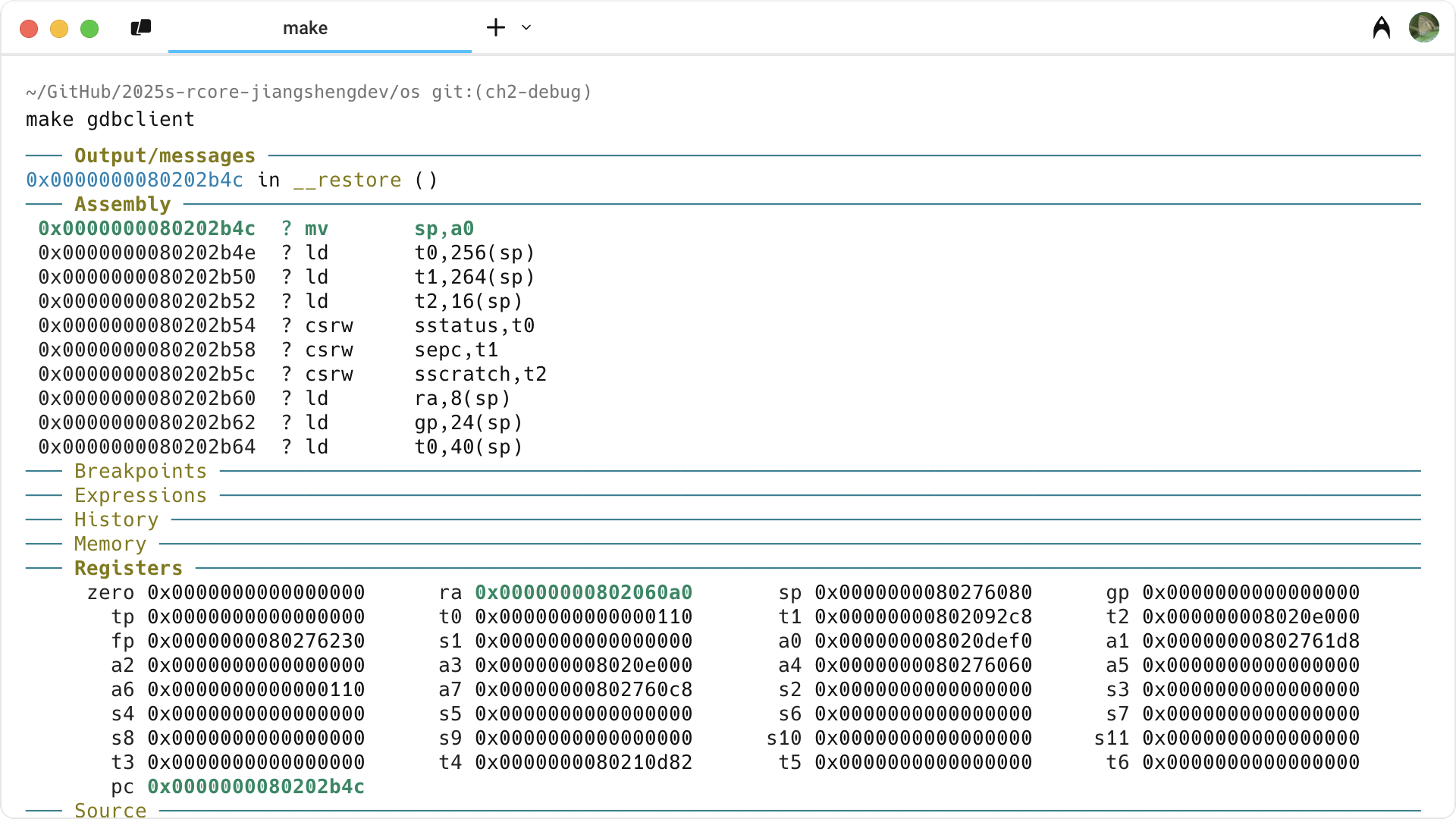Screen dimensions: 1456x819
Task: Open the Warp AI agent icon
Action: click(x=1382, y=28)
